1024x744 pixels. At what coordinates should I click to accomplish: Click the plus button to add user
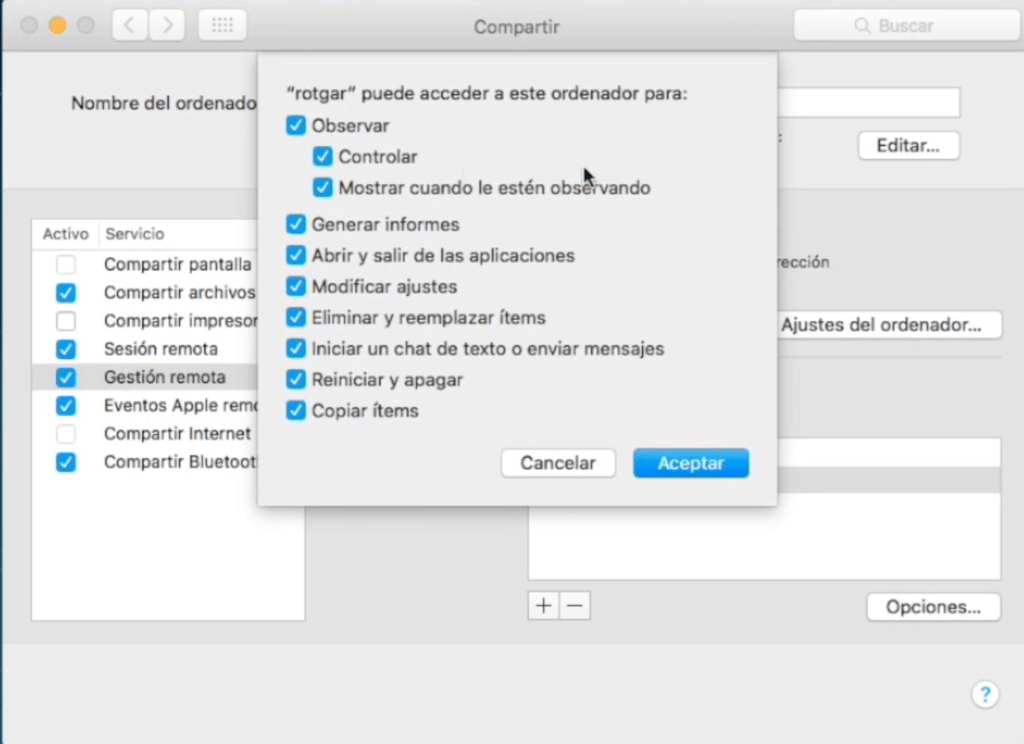pos(543,606)
